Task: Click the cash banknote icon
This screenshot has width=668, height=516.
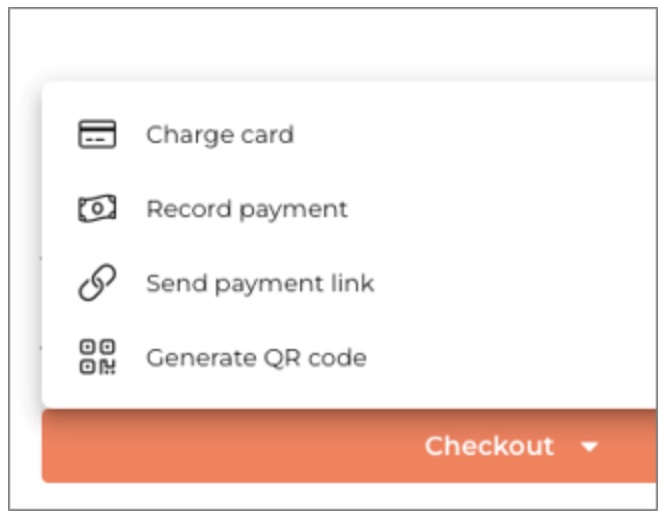Action: 97,209
